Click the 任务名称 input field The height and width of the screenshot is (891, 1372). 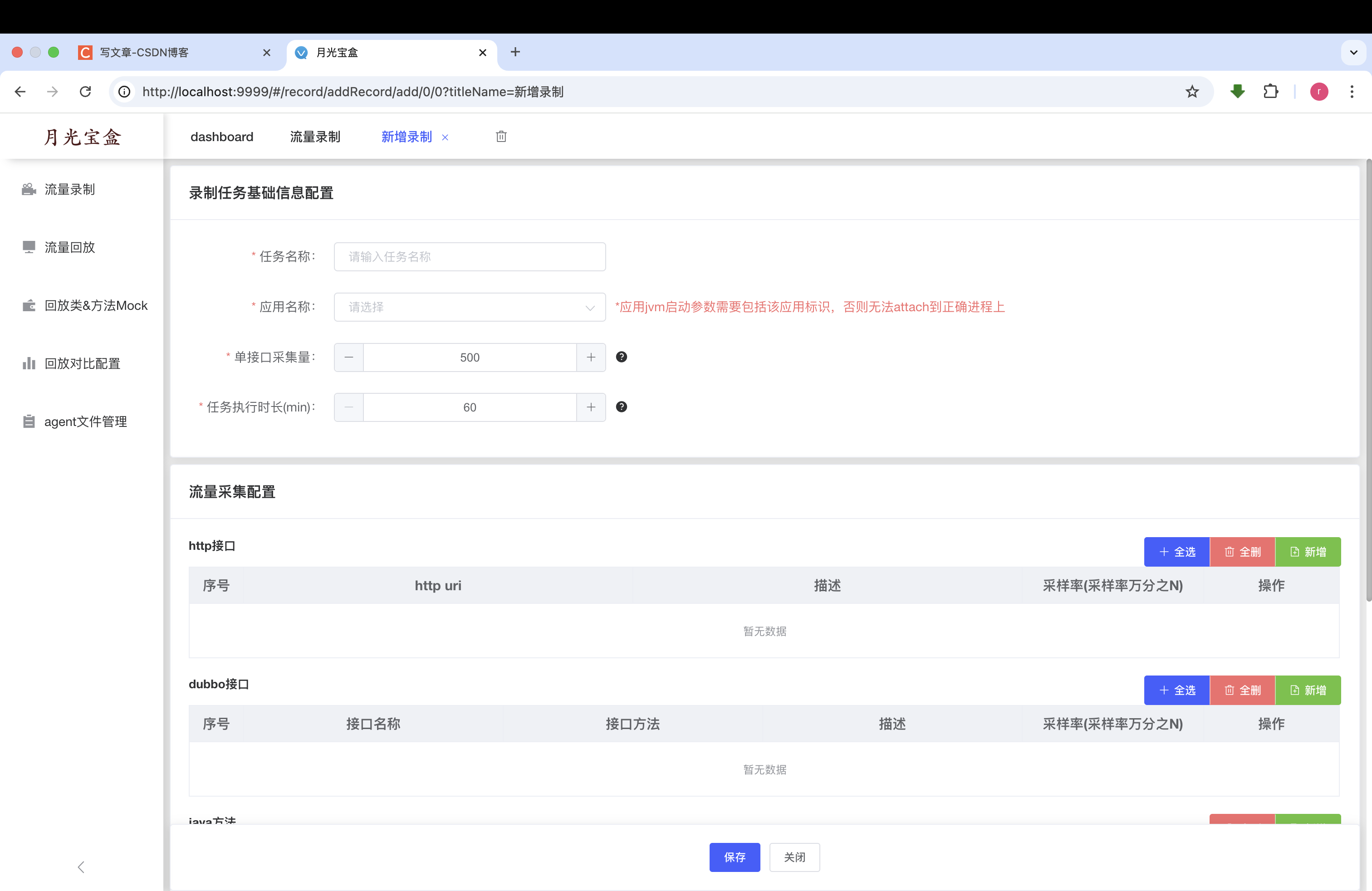tap(469, 256)
